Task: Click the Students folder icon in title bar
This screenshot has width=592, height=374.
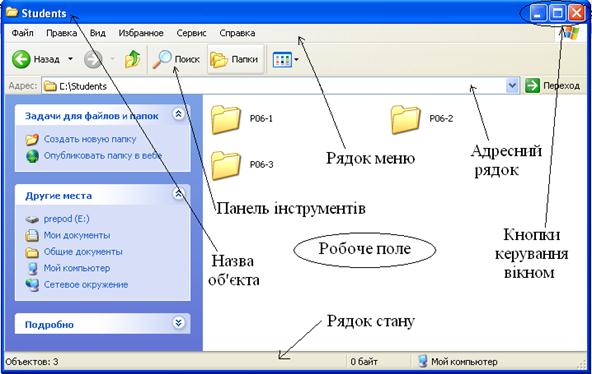Action: point(12,12)
